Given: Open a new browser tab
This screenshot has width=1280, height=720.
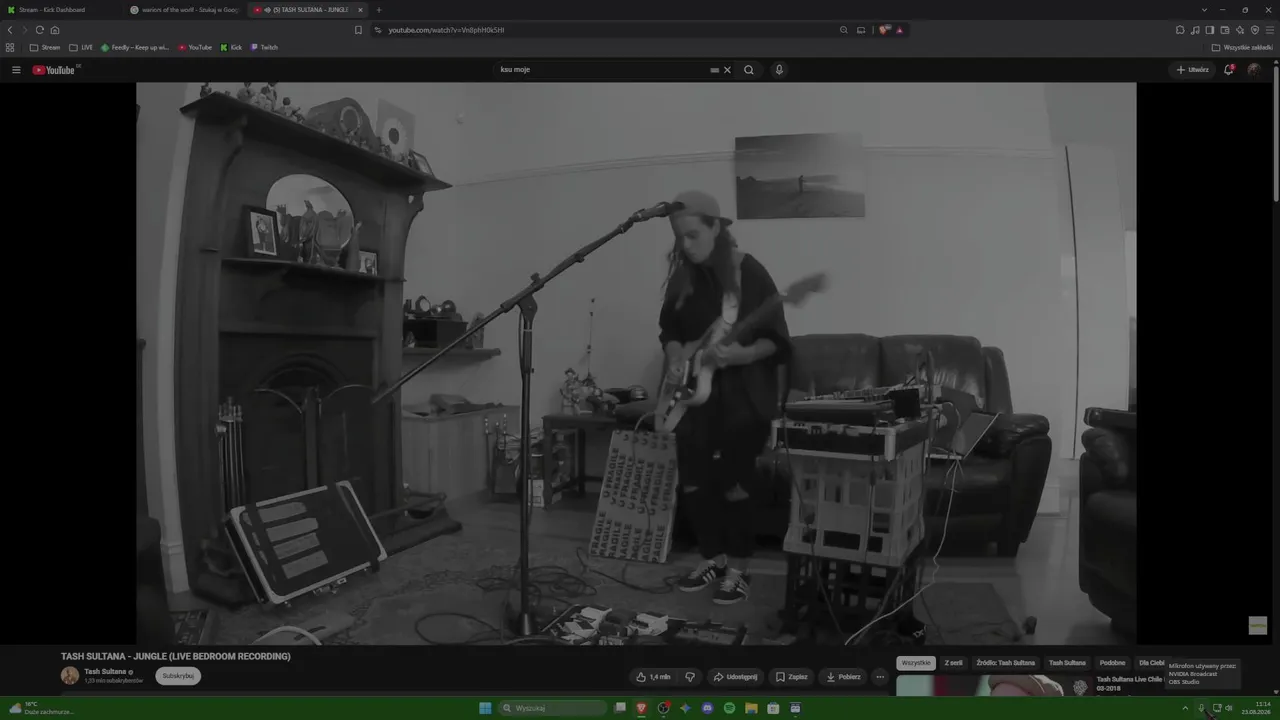Looking at the screenshot, I should click(378, 10).
